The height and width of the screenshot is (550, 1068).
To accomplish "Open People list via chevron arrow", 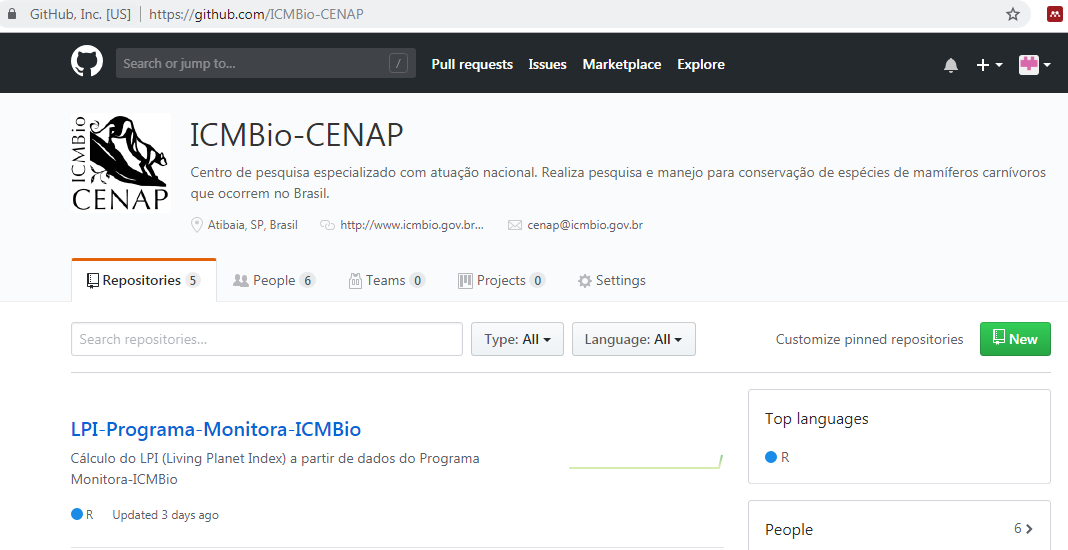I will click(x=1029, y=528).
